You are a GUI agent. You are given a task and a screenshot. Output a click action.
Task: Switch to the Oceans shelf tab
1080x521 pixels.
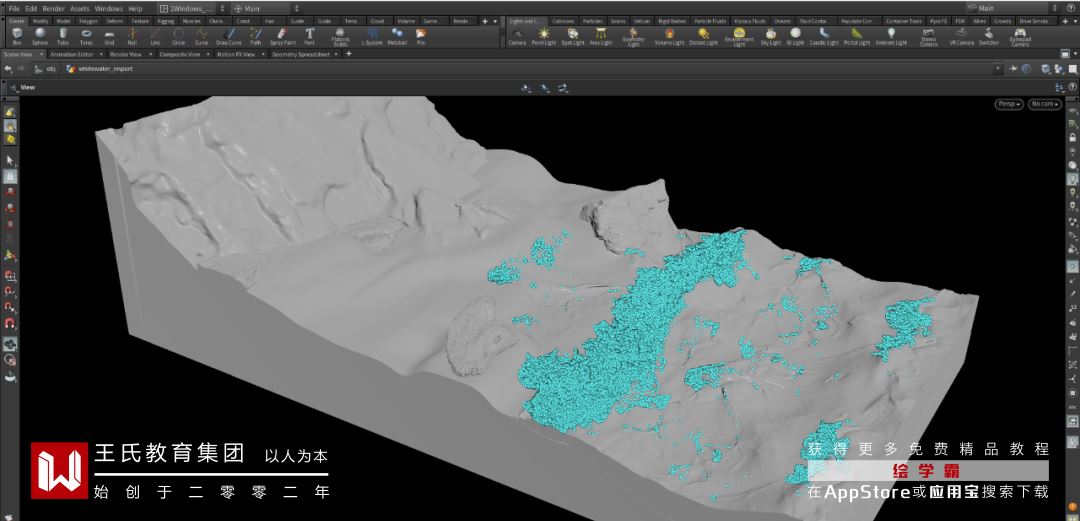[782, 21]
